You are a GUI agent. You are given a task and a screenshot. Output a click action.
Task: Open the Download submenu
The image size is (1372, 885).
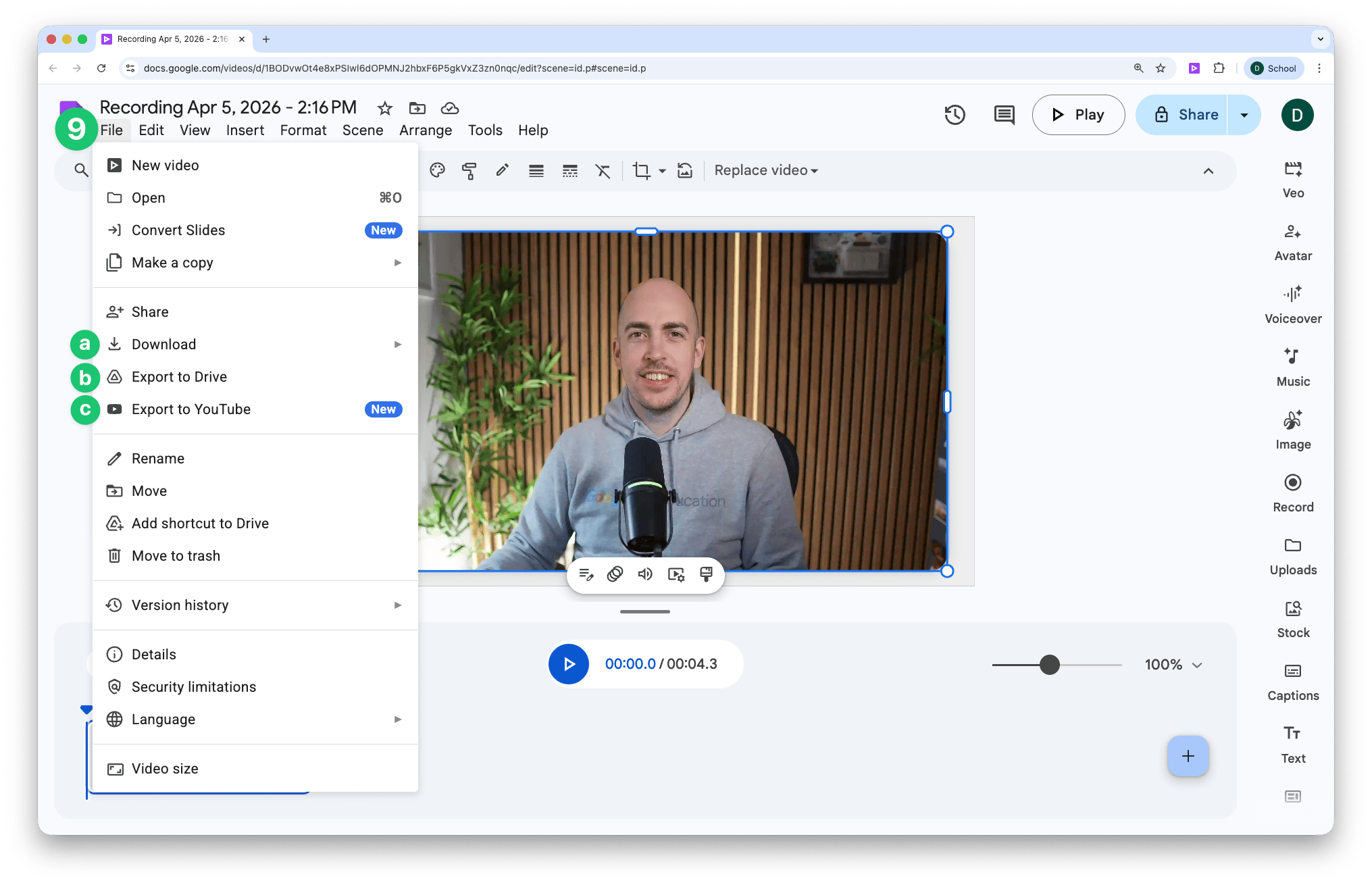(164, 345)
